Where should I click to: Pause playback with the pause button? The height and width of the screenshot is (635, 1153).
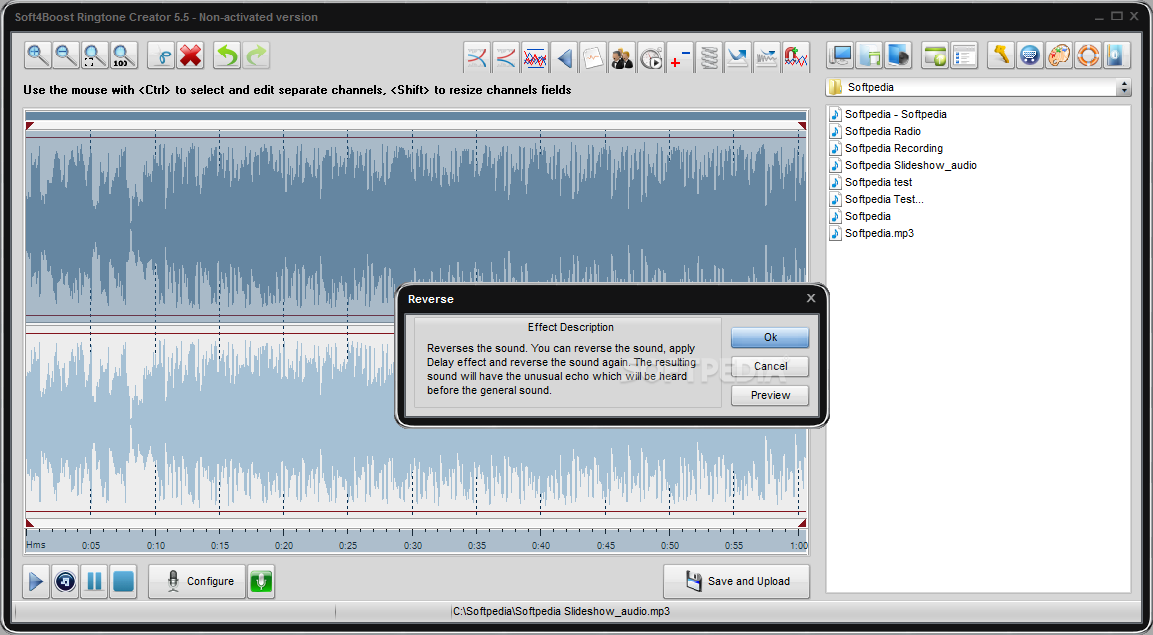[x=94, y=582]
